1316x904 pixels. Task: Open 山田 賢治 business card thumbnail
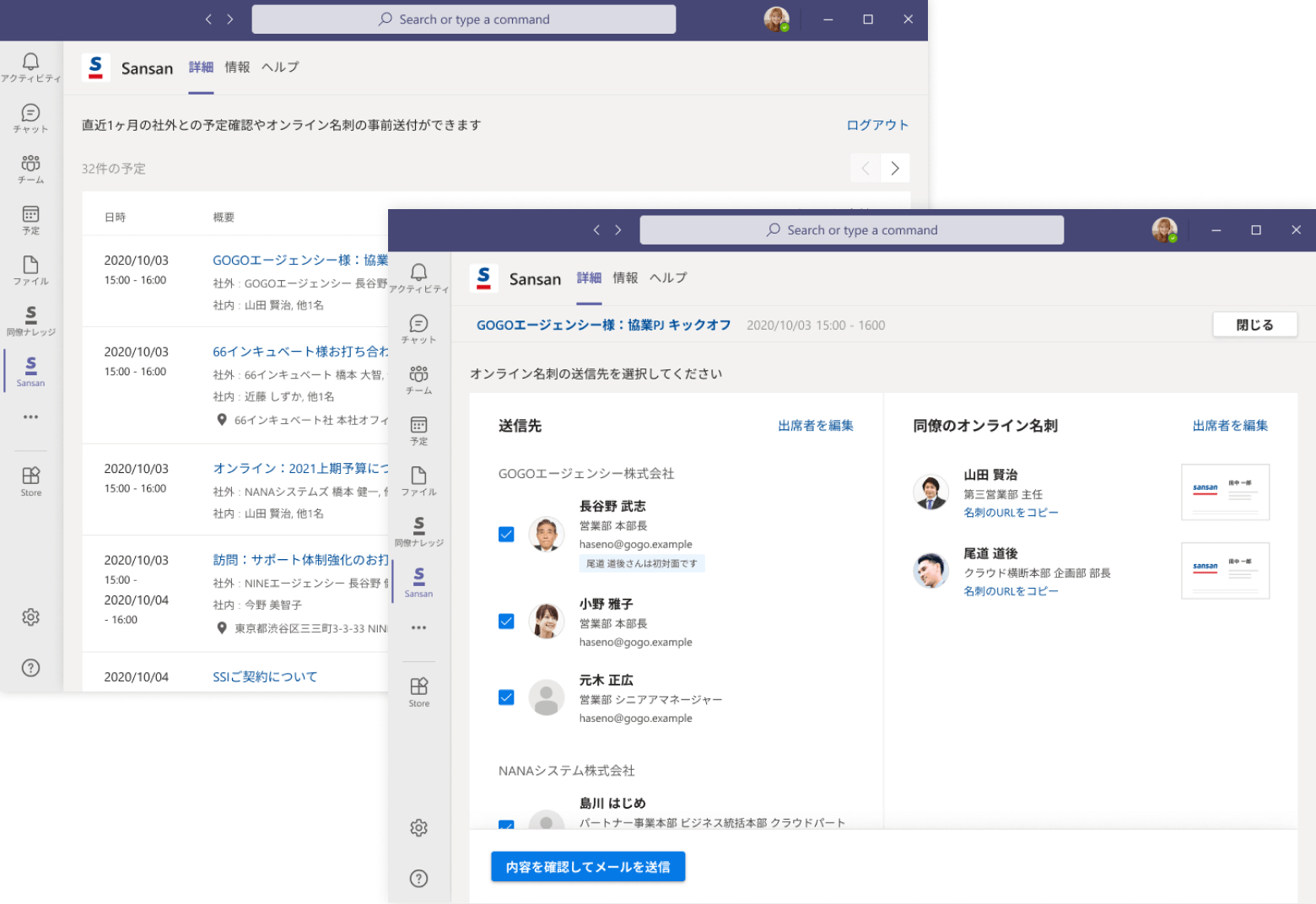[x=1225, y=492]
